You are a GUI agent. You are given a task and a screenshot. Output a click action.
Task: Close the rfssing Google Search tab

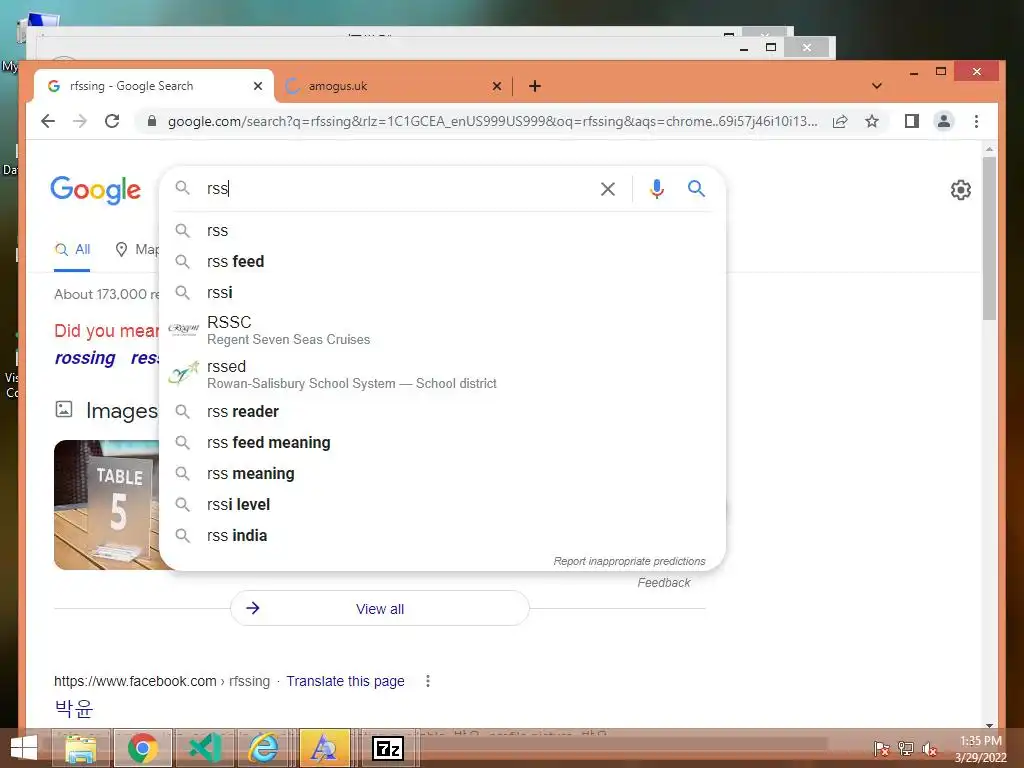click(x=258, y=86)
